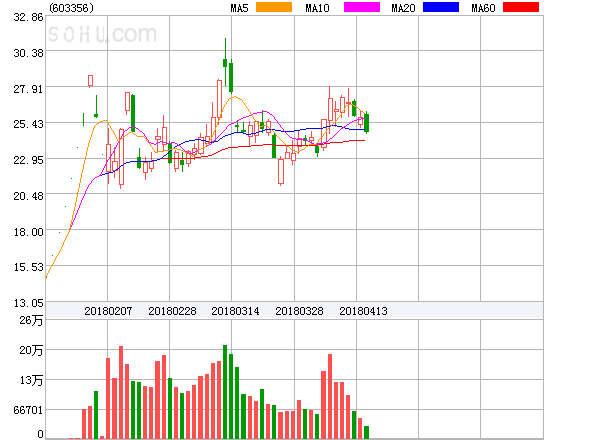The image size is (600, 440).
Task: Click the blue MA20 legend swatch
Action: click(x=441, y=7)
